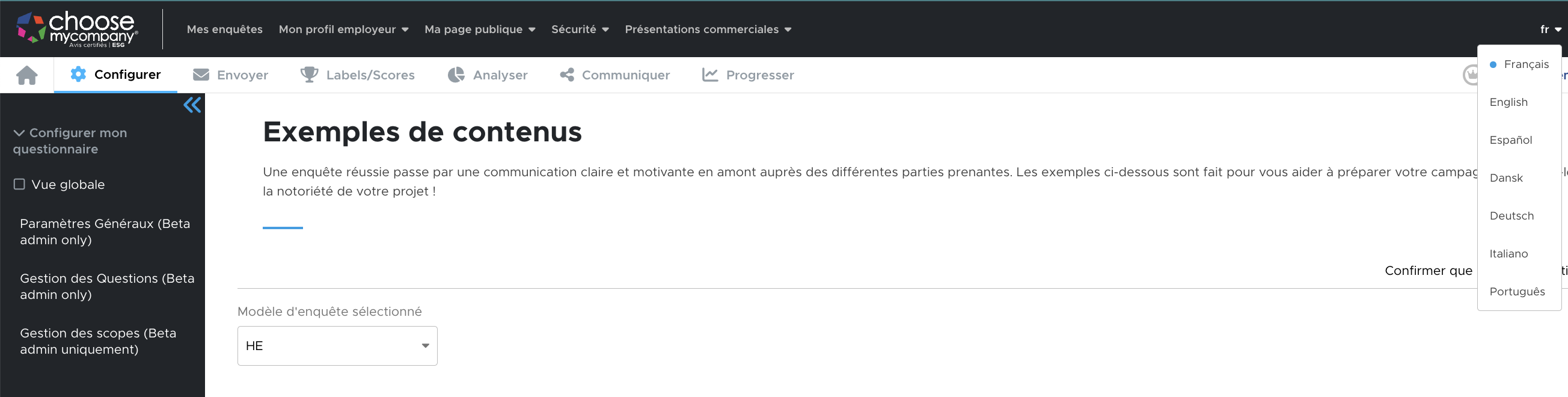The width and height of the screenshot is (1568, 397).
Task: Expand the Sécurité menu
Action: [580, 29]
